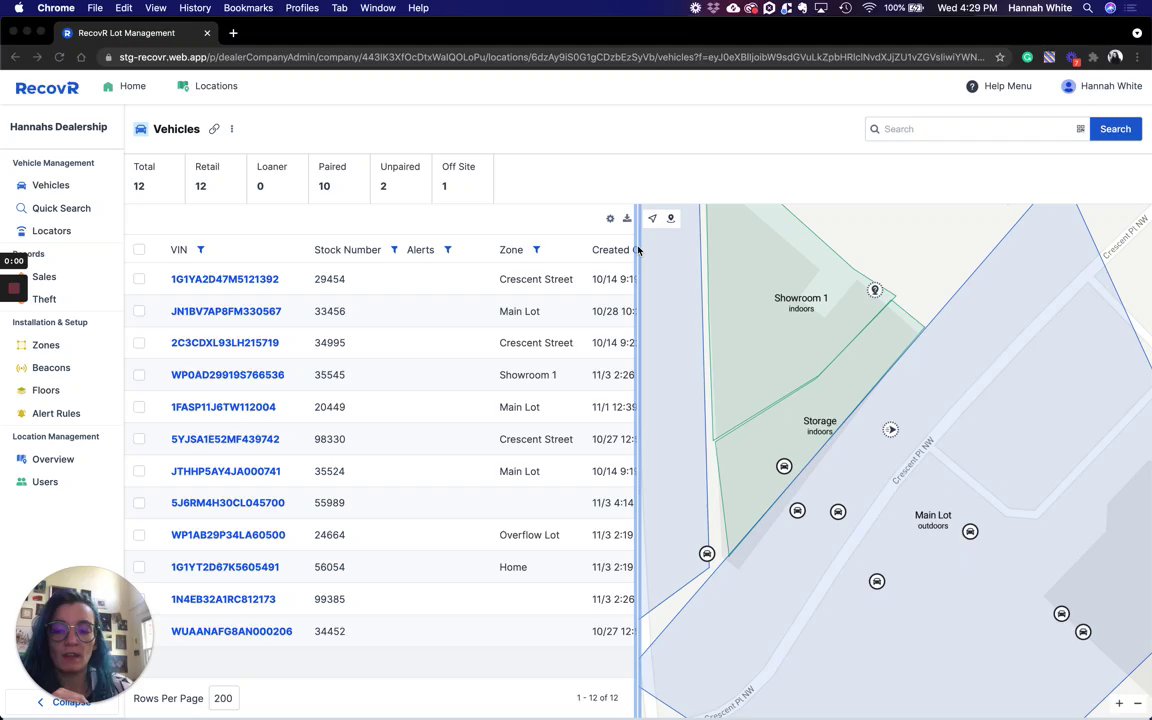The width and height of the screenshot is (1152, 720).
Task: Click the zoom out minus on map
Action: point(1137,703)
